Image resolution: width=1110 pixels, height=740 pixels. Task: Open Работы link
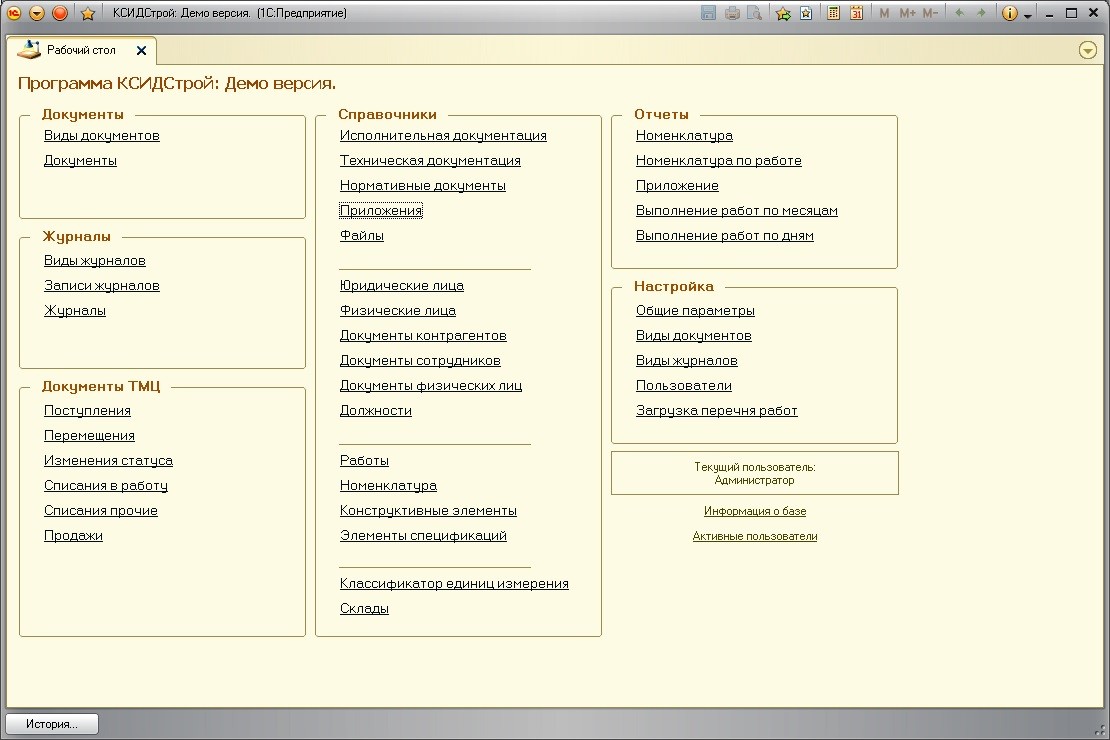(x=365, y=460)
